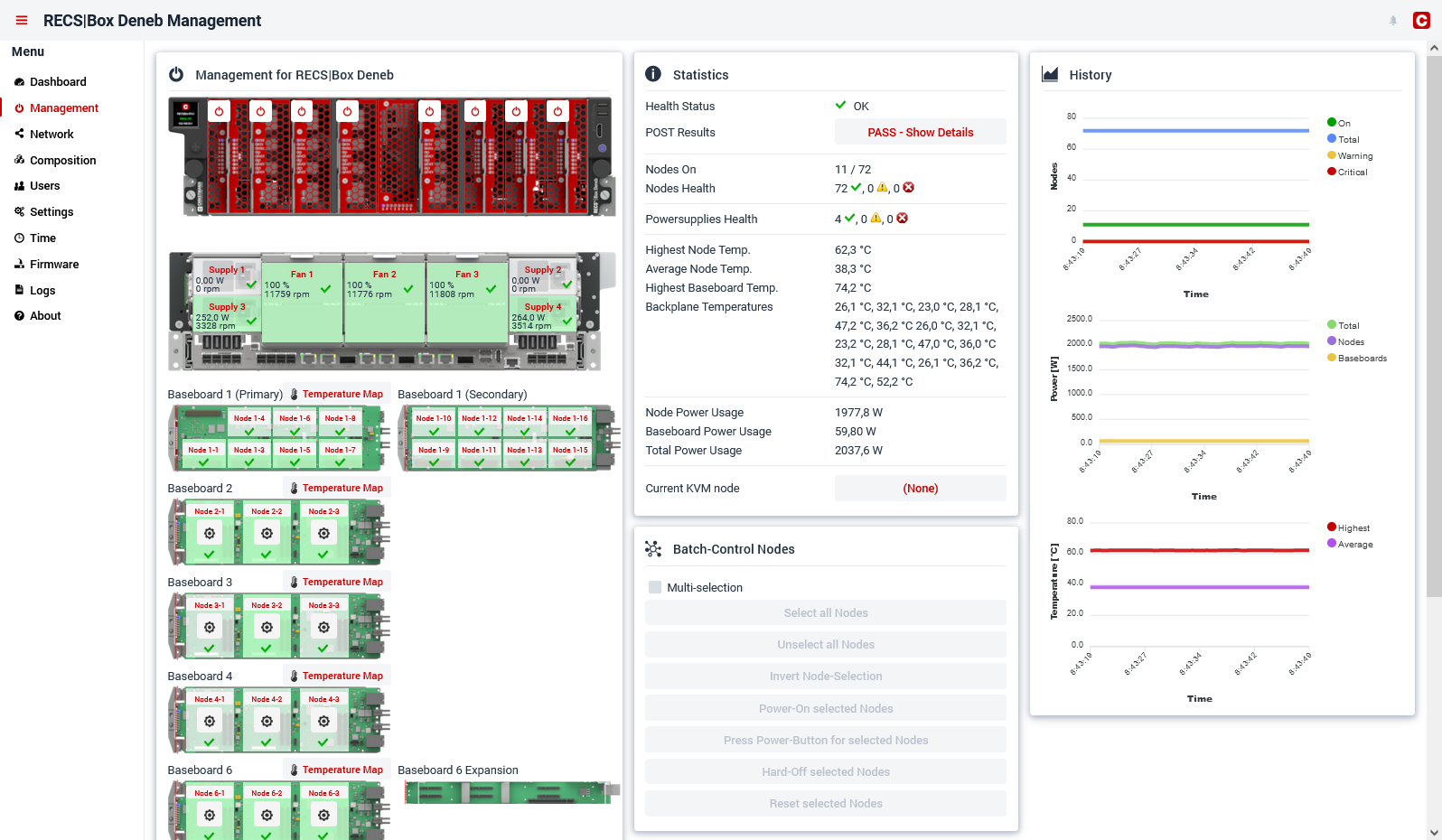Screen dimensions: 1442x840
Task: Click seventh power icon on chassis image
Action: point(516,111)
